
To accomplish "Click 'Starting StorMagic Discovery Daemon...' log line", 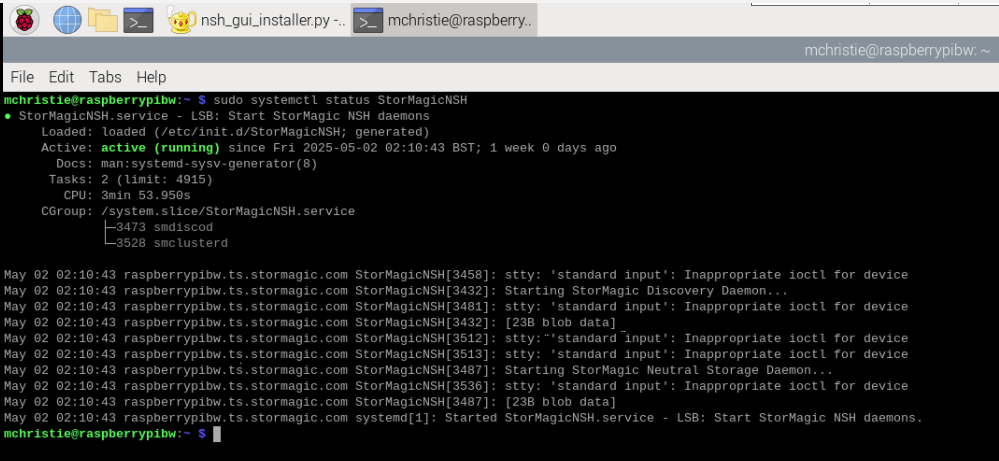I will coord(396,291).
